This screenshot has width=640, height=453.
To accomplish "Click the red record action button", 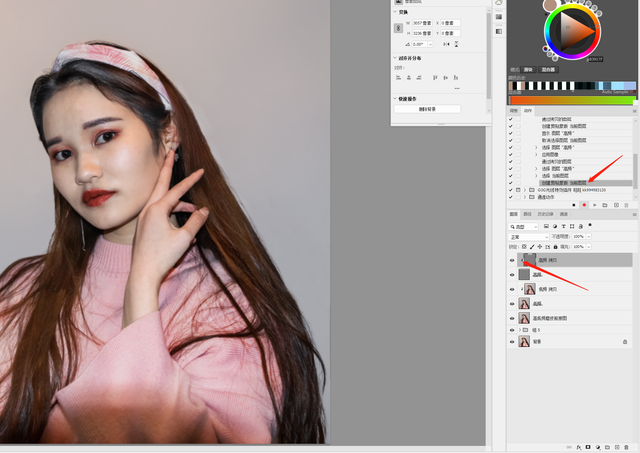I will [584, 205].
